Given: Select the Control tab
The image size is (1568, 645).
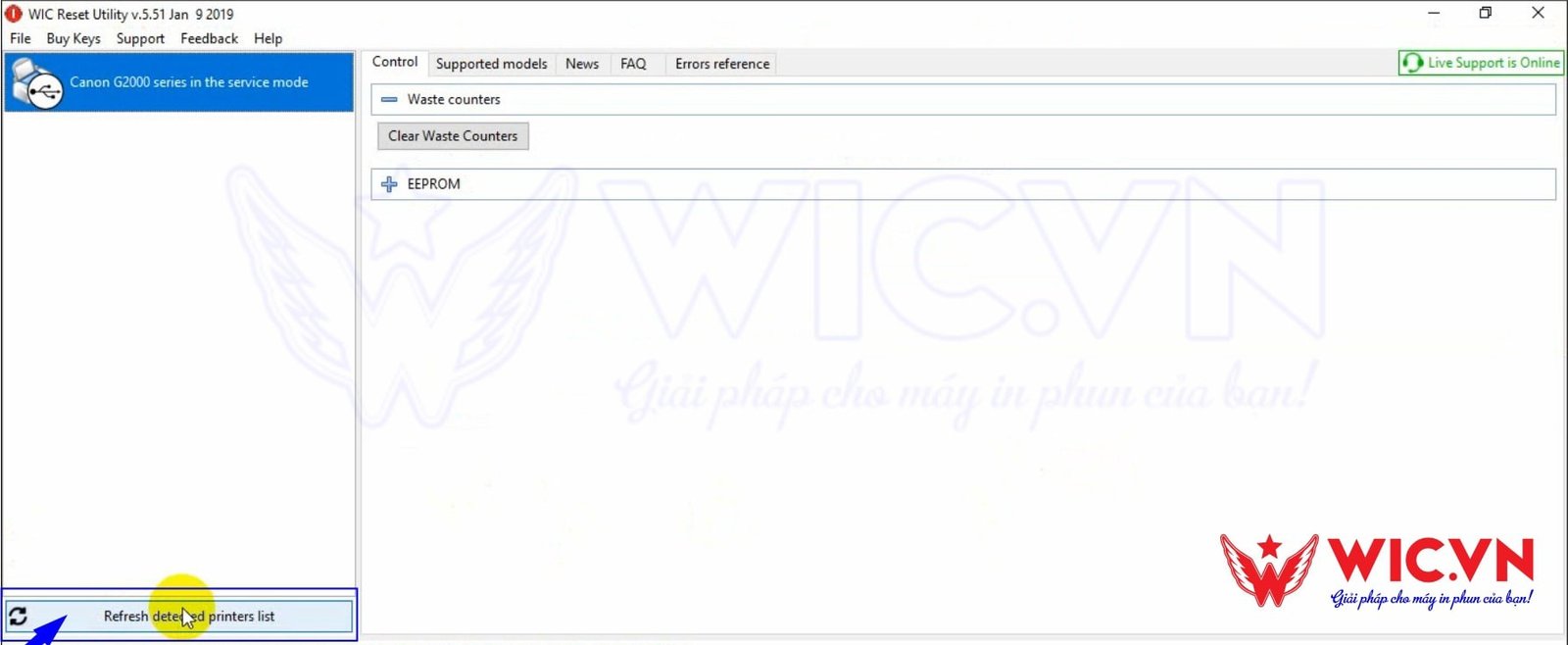Looking at the screenshot, I should 395,62.
